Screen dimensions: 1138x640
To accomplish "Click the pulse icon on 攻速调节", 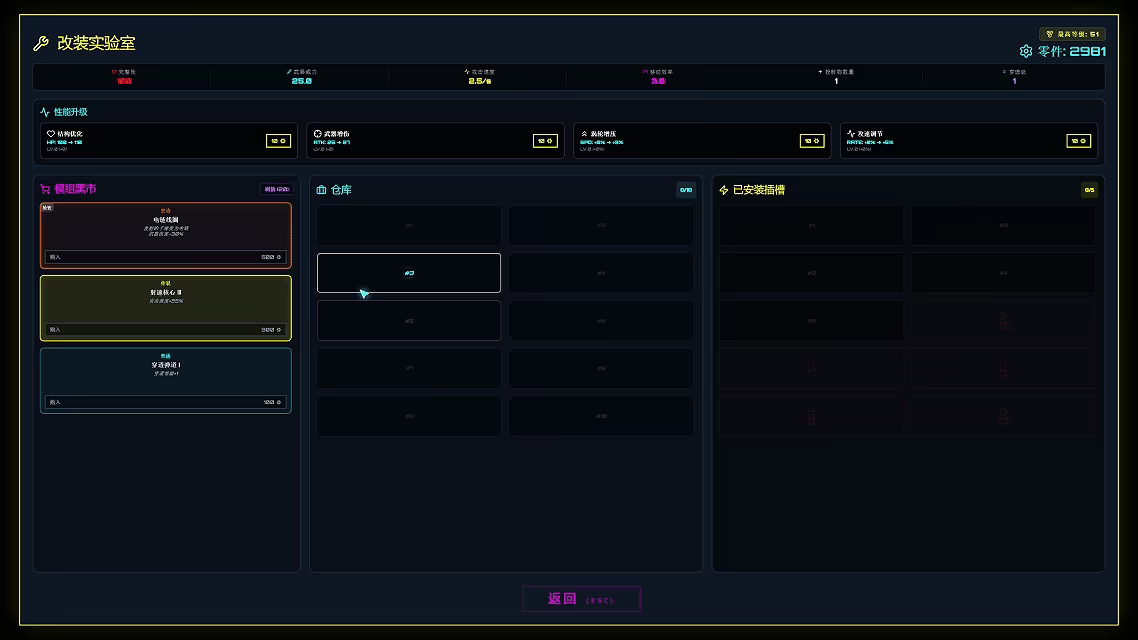I will tap(851, 134).
